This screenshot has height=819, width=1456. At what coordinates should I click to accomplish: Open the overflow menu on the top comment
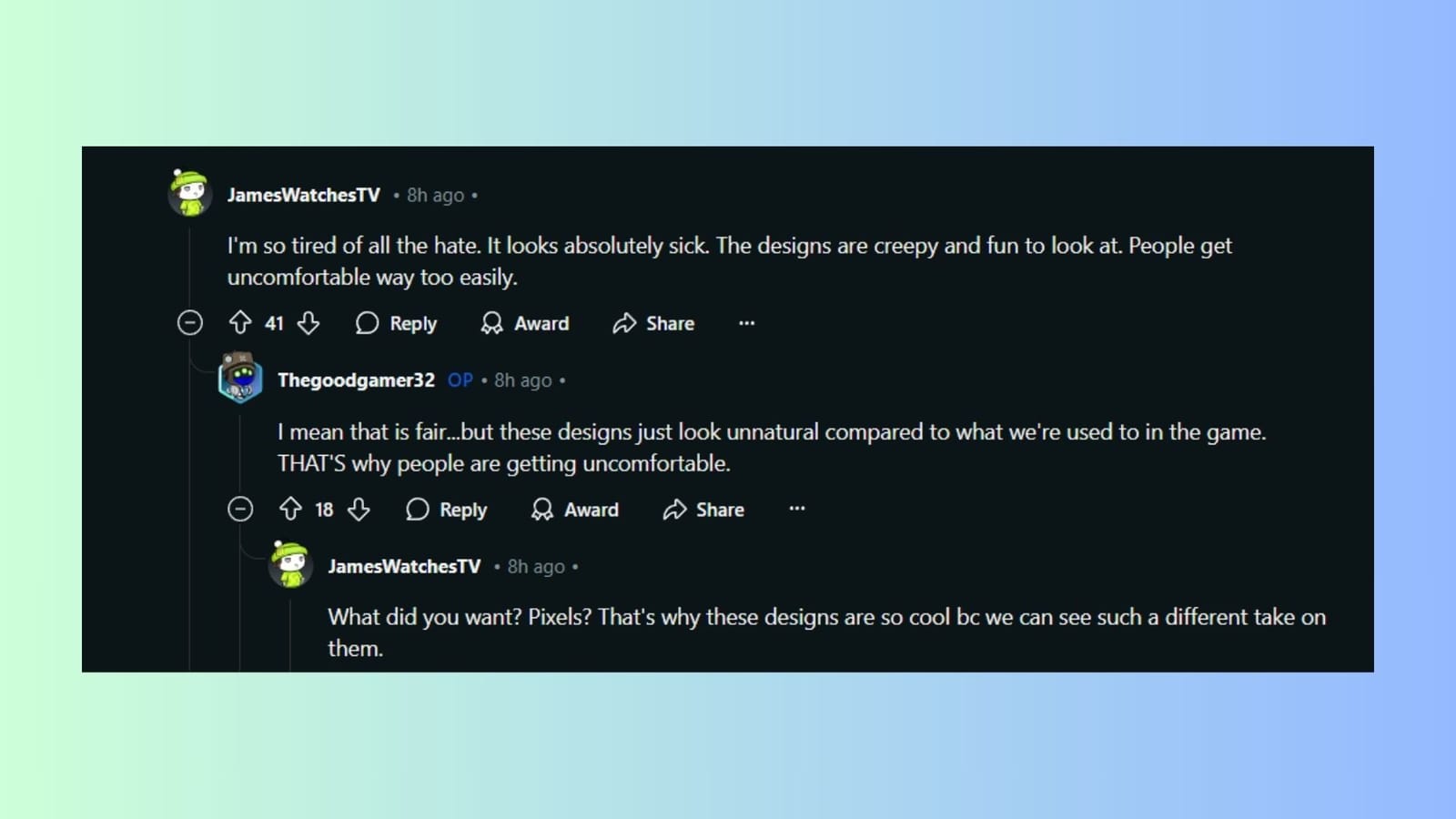pos(746,323)
